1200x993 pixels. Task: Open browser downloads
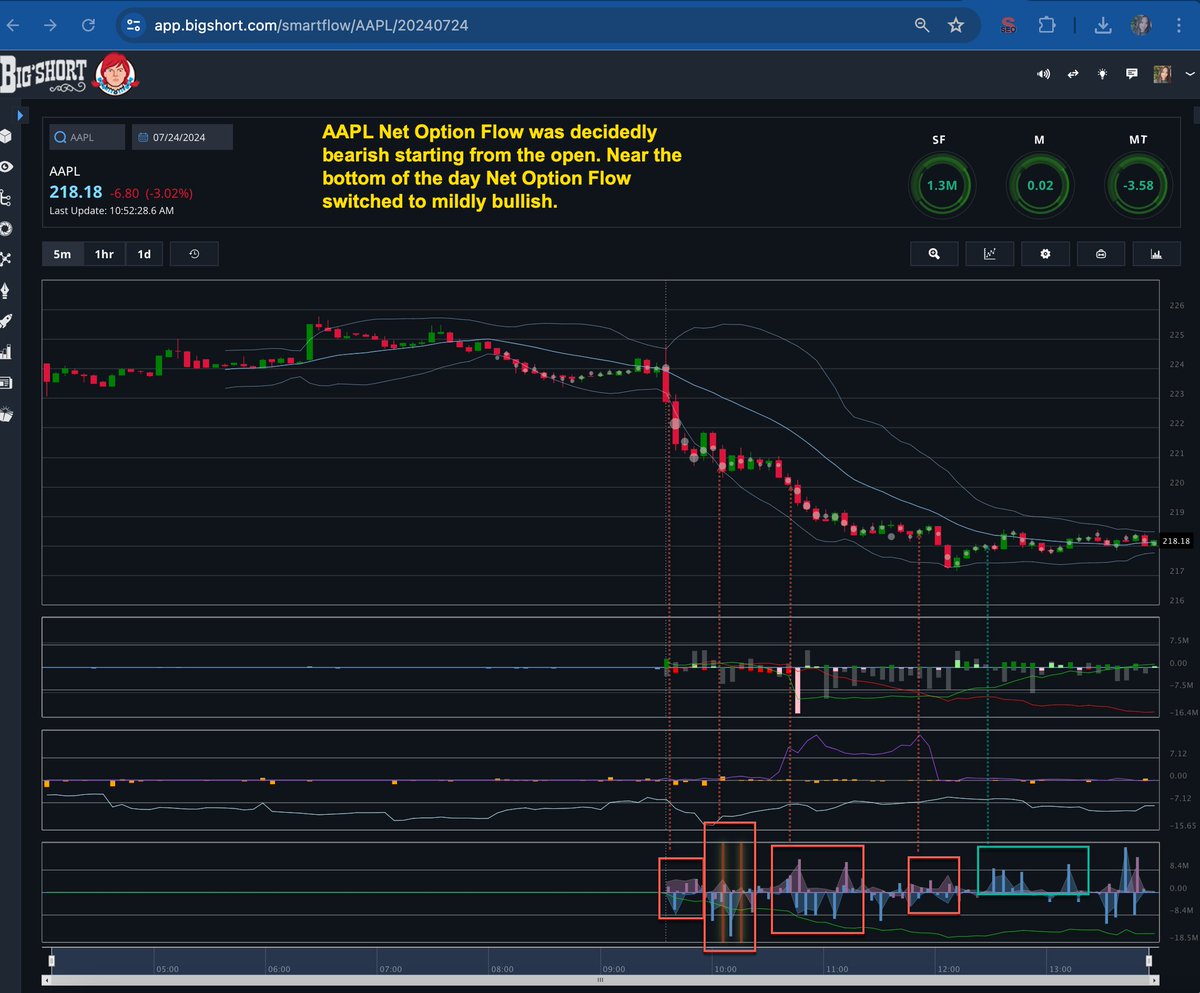[x=1103, y=25]
